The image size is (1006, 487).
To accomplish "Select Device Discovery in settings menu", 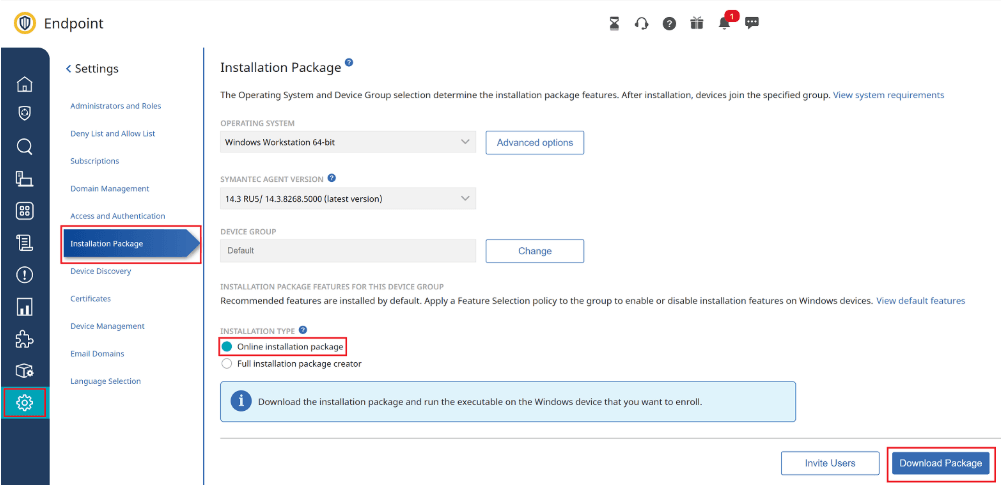I will [x=100, y=271].
